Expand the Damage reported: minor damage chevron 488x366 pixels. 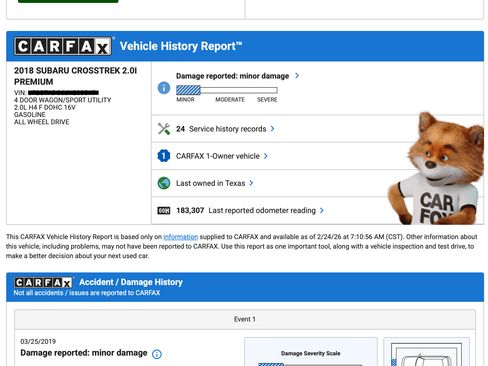(297, 76)
